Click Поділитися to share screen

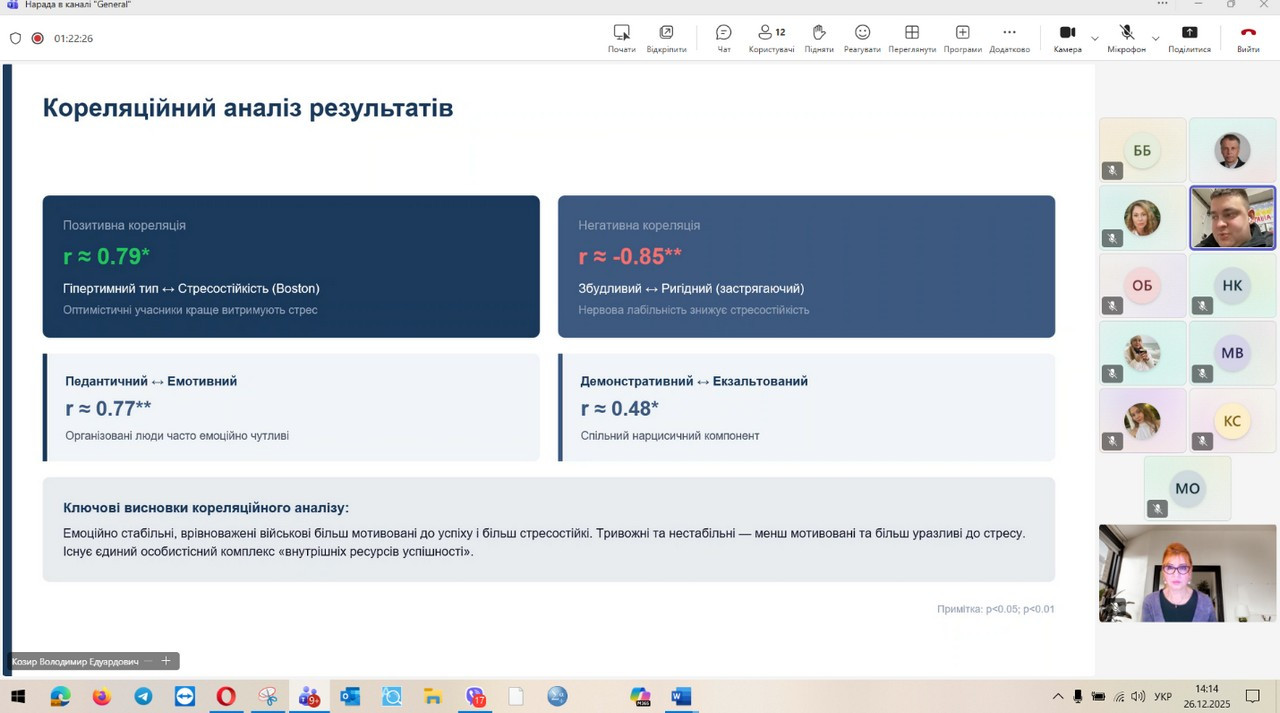click(1189, 38)
